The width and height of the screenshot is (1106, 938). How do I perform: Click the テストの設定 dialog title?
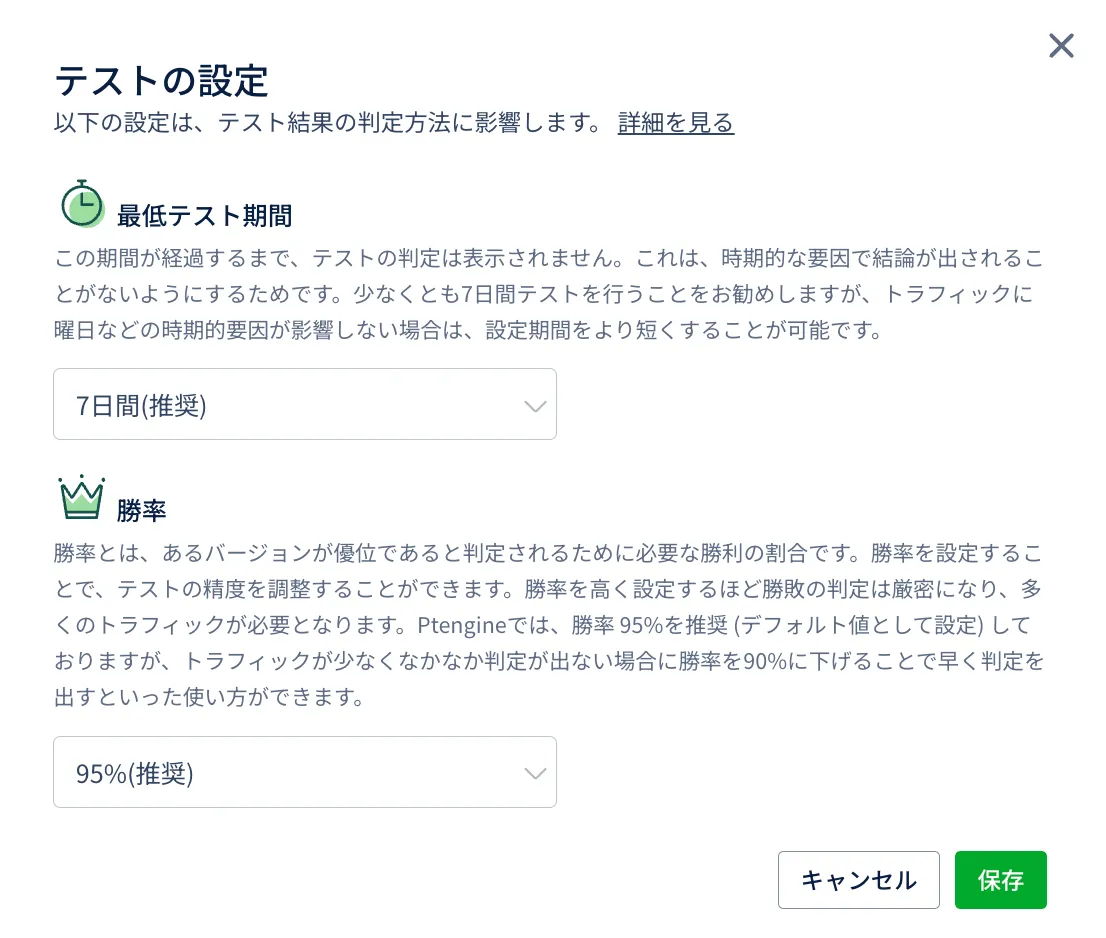(161, 80)
